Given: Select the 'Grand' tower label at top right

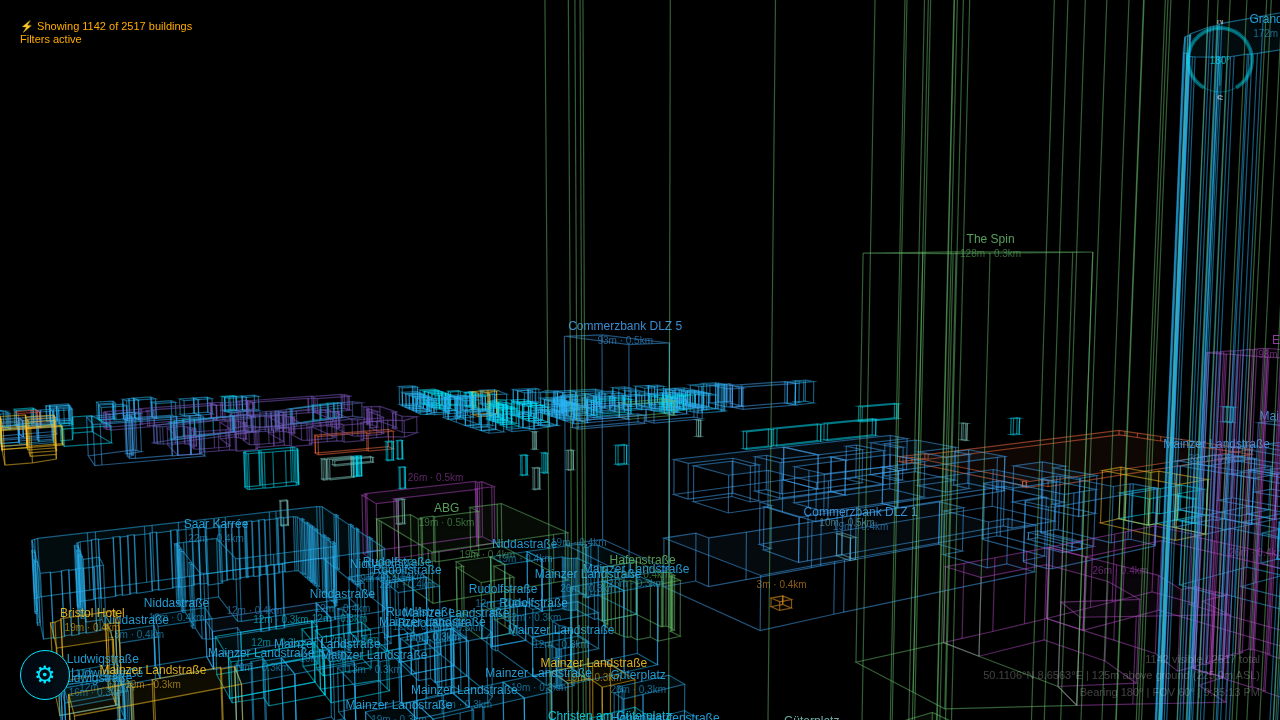Looking at the screenshot, I should point(1264,19).
